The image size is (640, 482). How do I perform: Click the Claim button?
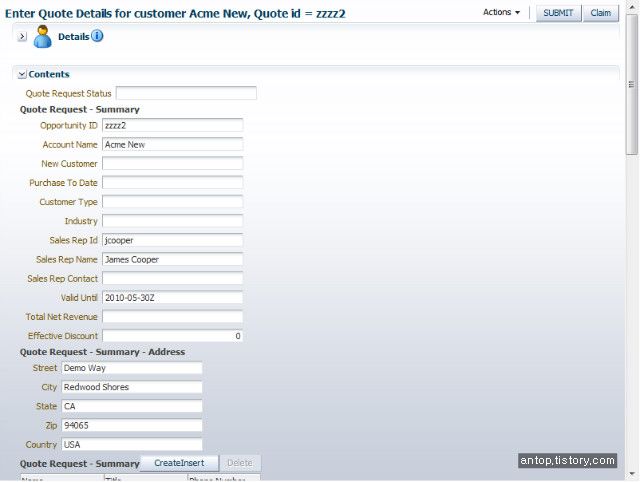(x=600, y=13)
